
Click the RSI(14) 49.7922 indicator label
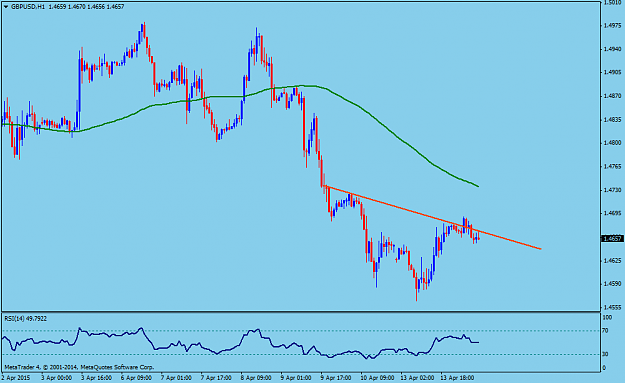pyautogui.click(x=26, y=319)
